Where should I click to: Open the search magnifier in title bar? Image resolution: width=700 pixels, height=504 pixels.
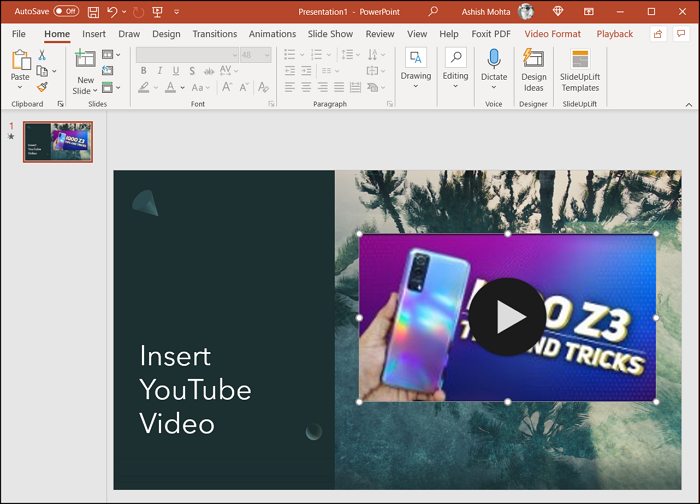(433, 12)
